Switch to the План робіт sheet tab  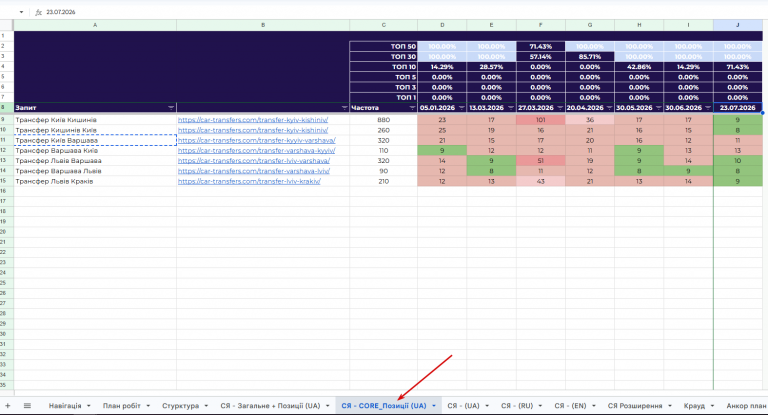[121, 406]
